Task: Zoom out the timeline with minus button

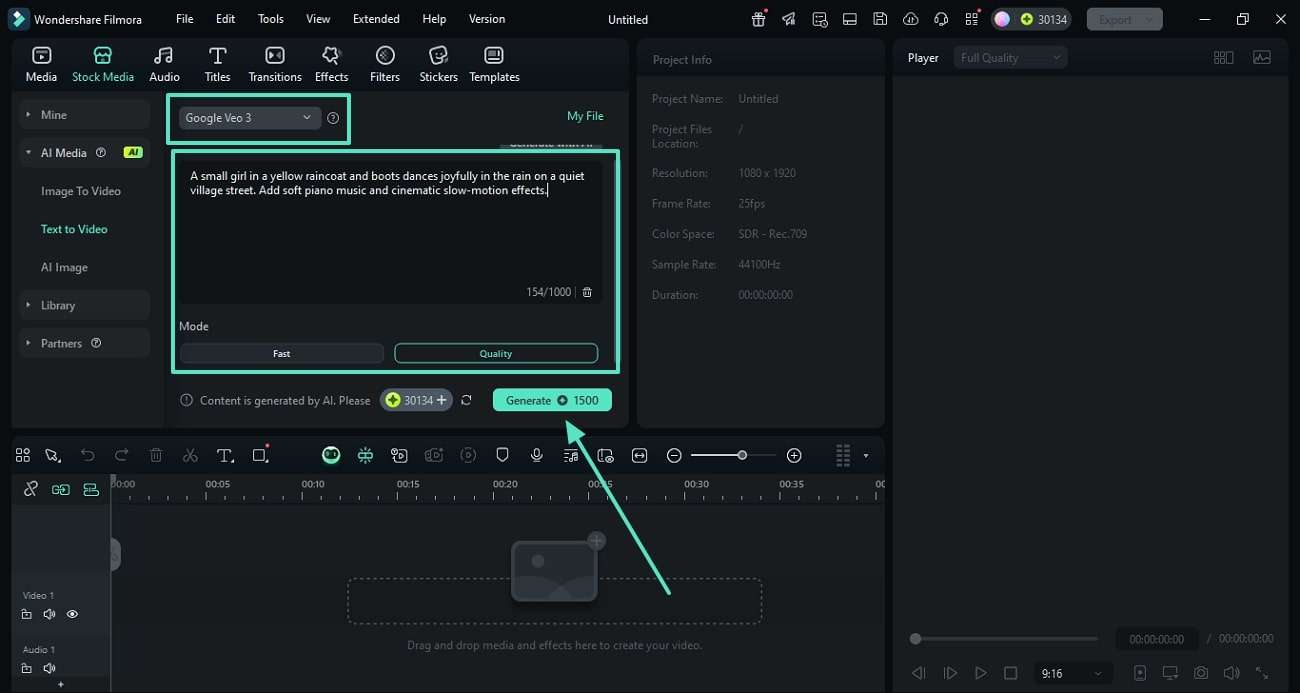Action: (674, 456)
